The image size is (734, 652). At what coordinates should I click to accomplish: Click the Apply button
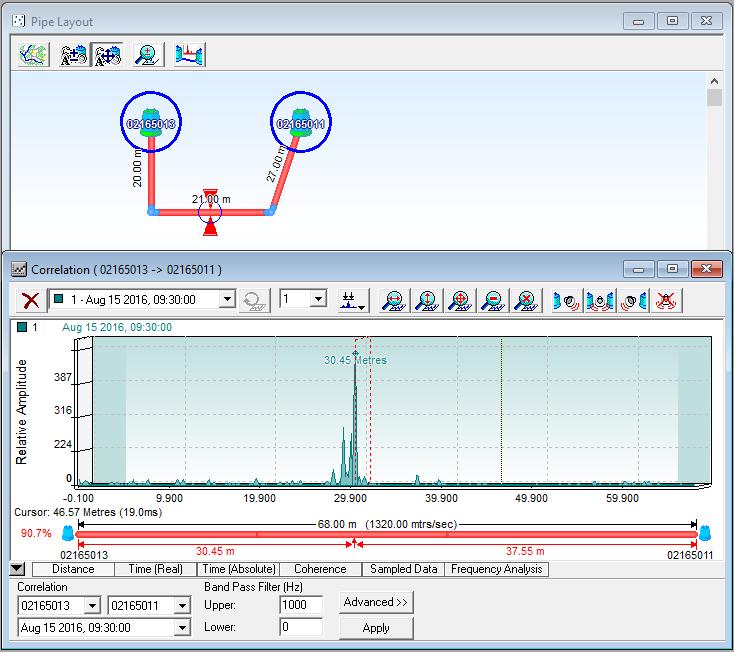(x=376, y=628)
